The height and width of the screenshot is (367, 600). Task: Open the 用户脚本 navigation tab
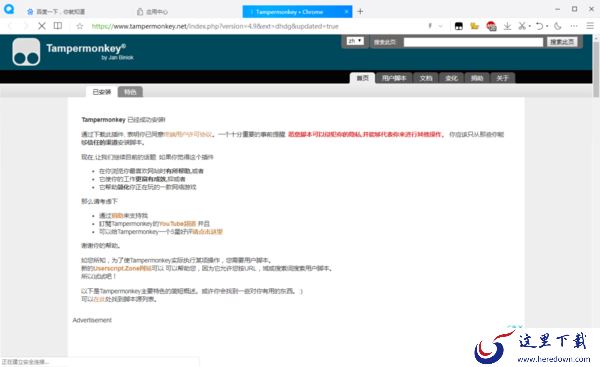pos(394,78)
